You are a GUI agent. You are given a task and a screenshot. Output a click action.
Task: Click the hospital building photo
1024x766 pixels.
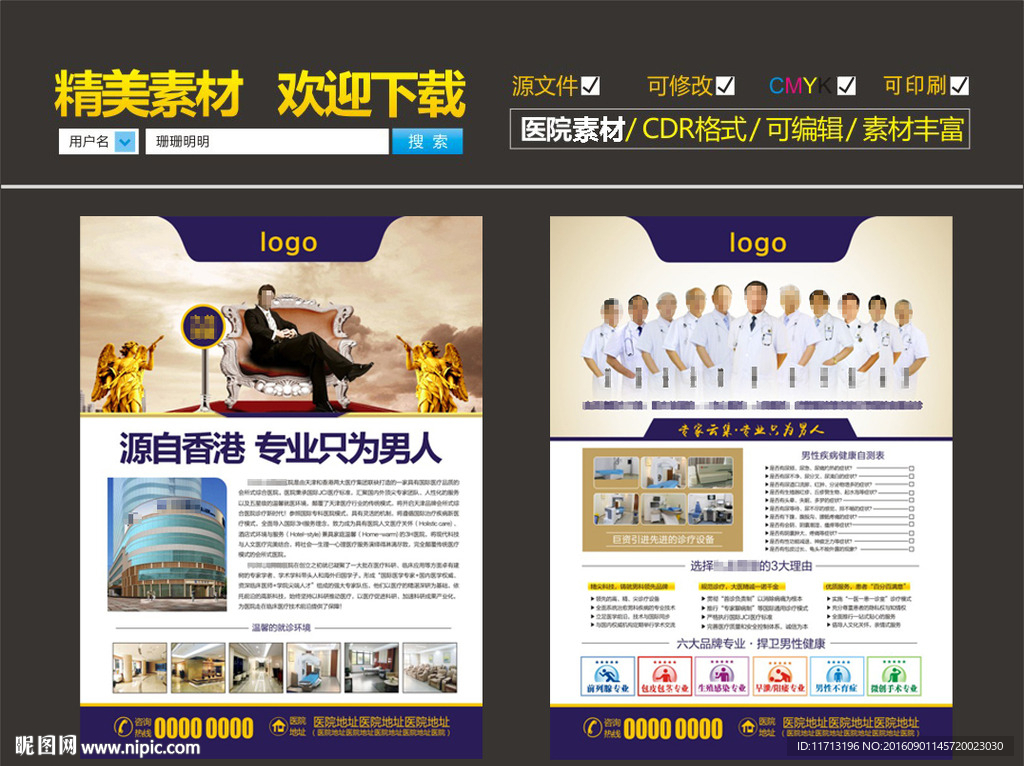(167, 544)
